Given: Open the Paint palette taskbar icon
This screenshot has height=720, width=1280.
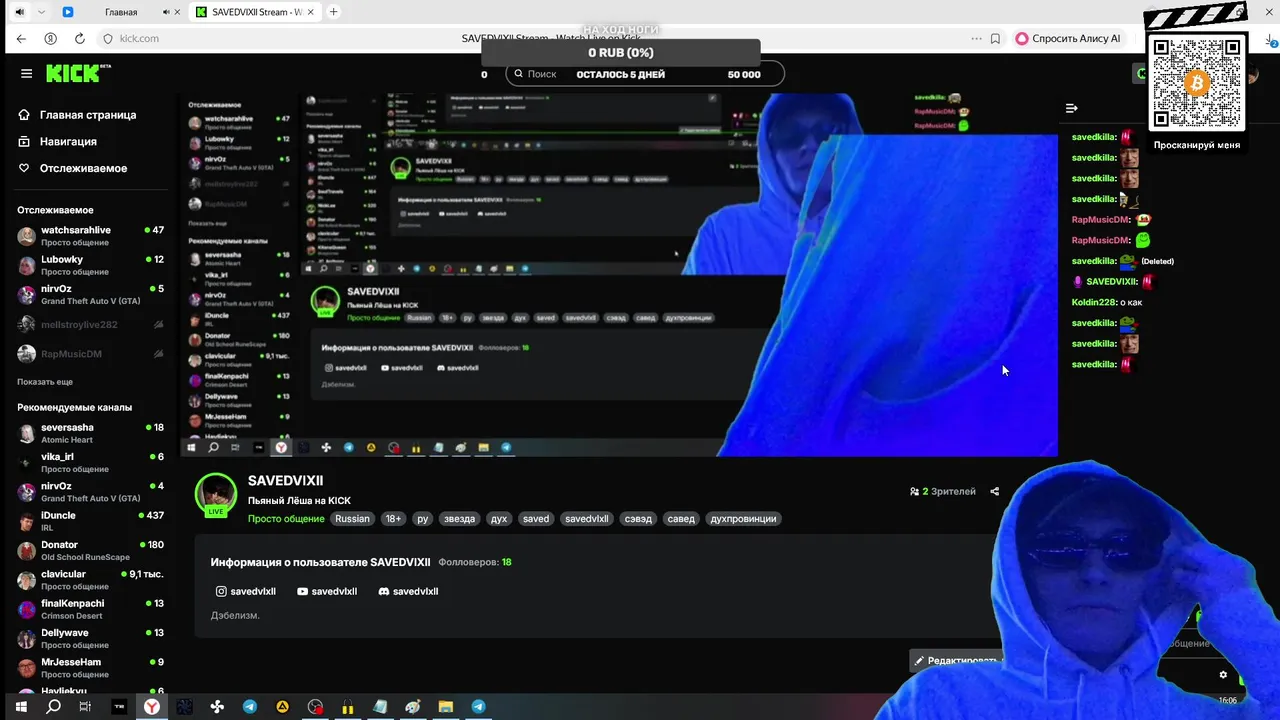Looking at the screenshot, I should tap(413, 706).
